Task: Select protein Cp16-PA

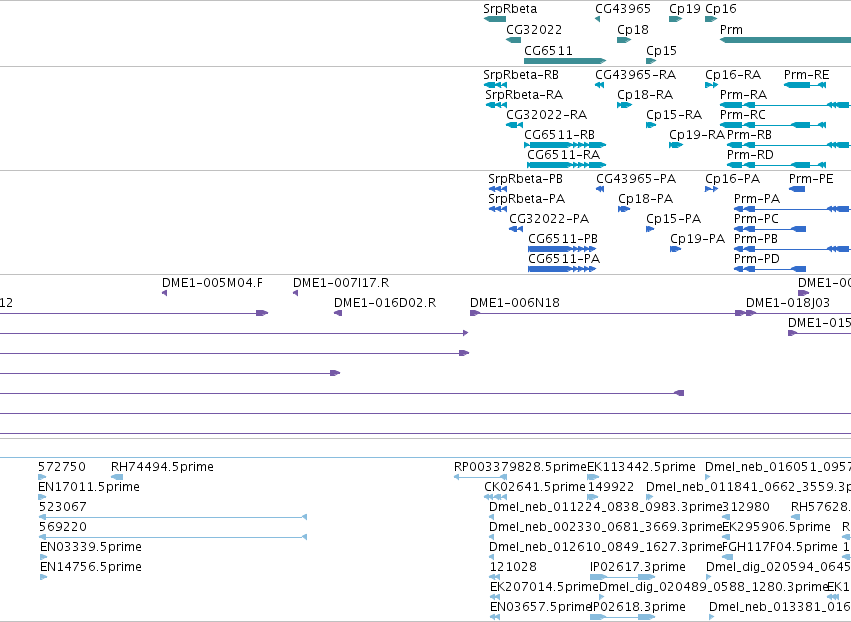Action: 712,189
